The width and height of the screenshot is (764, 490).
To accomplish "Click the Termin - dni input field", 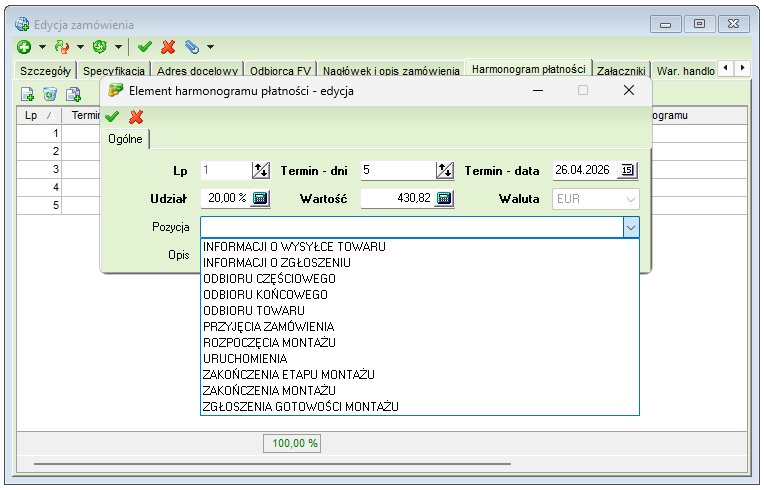I will coord(398,170).
